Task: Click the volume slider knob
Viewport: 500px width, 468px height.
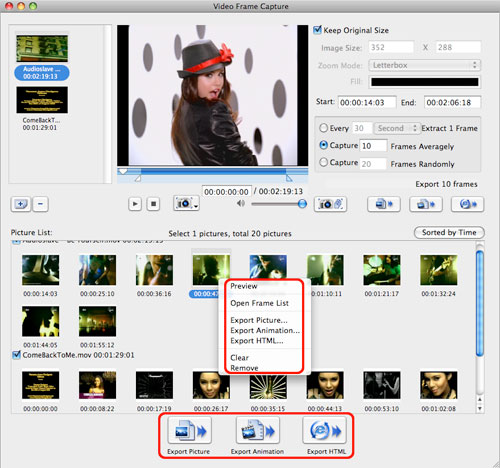Action: pyautogui.click(x=302, y=203)
